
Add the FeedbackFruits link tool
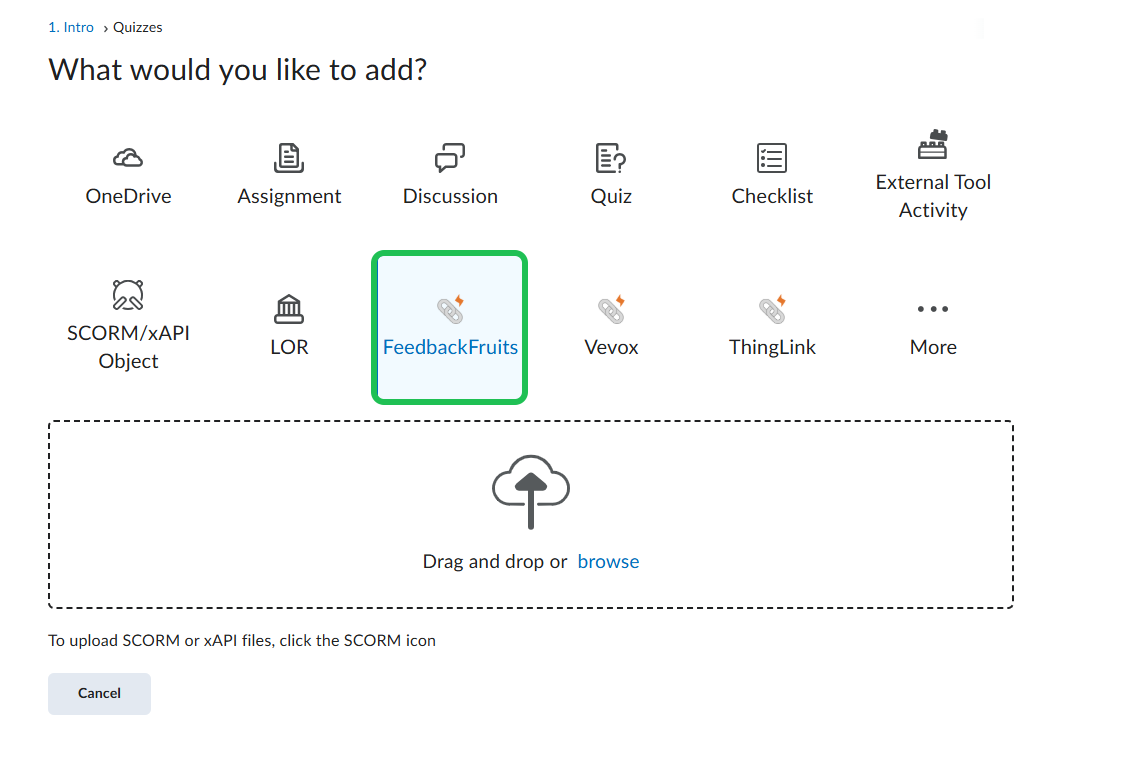(x=450, y=309)
